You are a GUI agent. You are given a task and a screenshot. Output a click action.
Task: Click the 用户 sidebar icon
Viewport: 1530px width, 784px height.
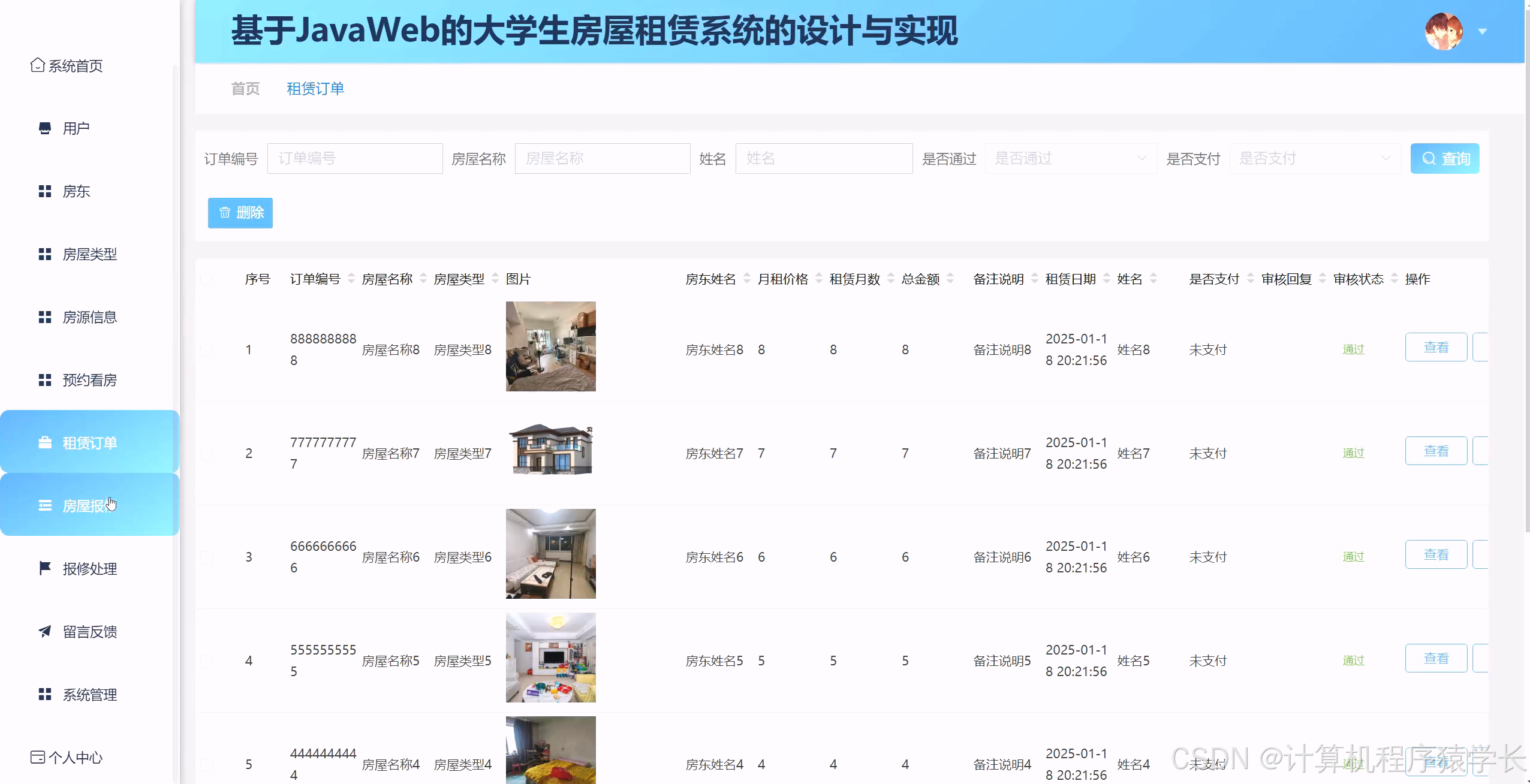point(45,128)
